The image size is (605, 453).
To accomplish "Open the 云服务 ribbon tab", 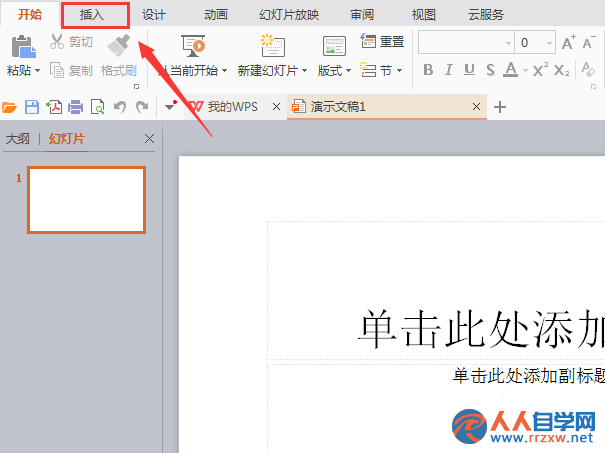I will (486, 15).
